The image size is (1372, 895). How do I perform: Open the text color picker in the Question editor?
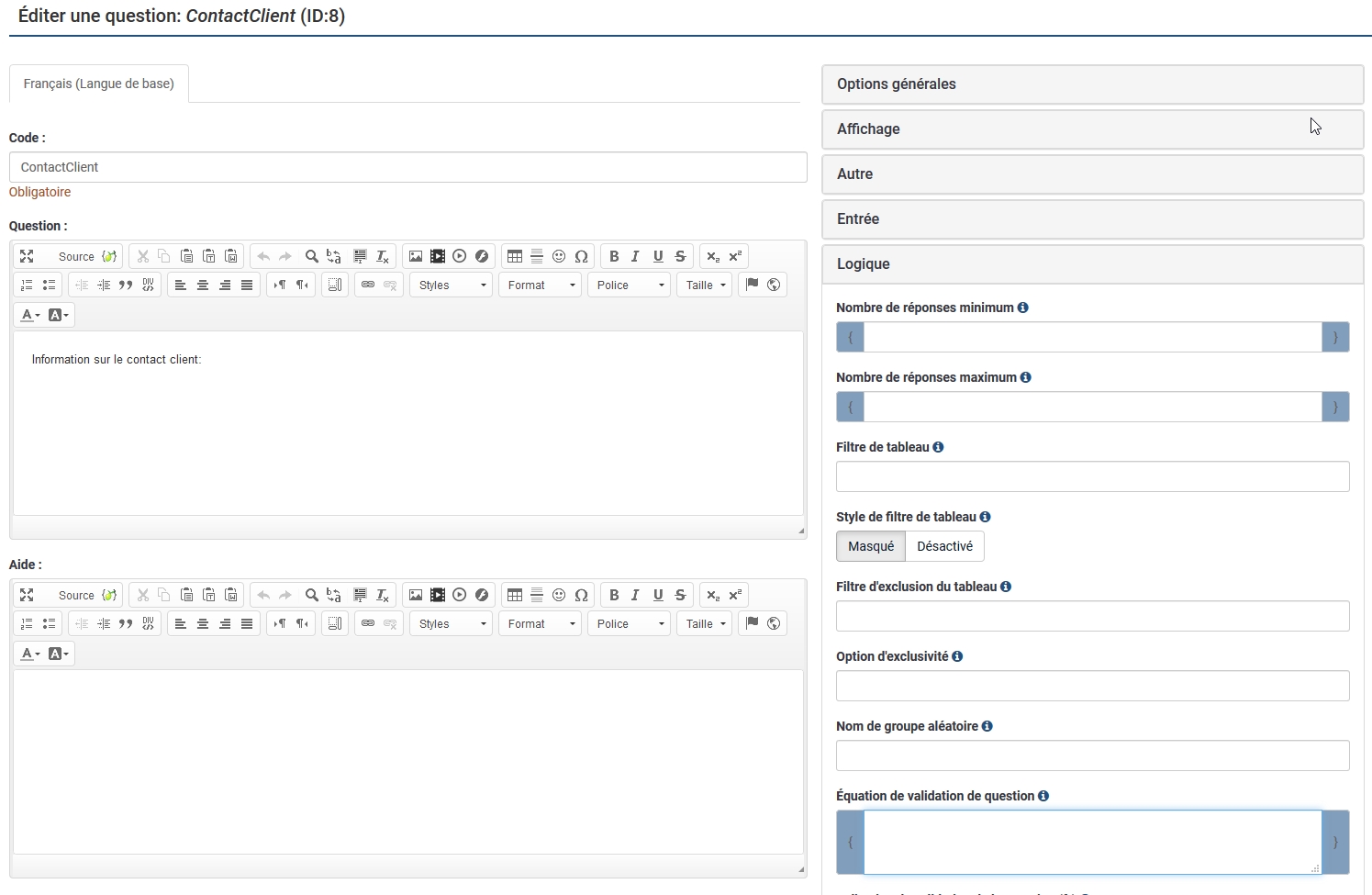pos(30,315)
